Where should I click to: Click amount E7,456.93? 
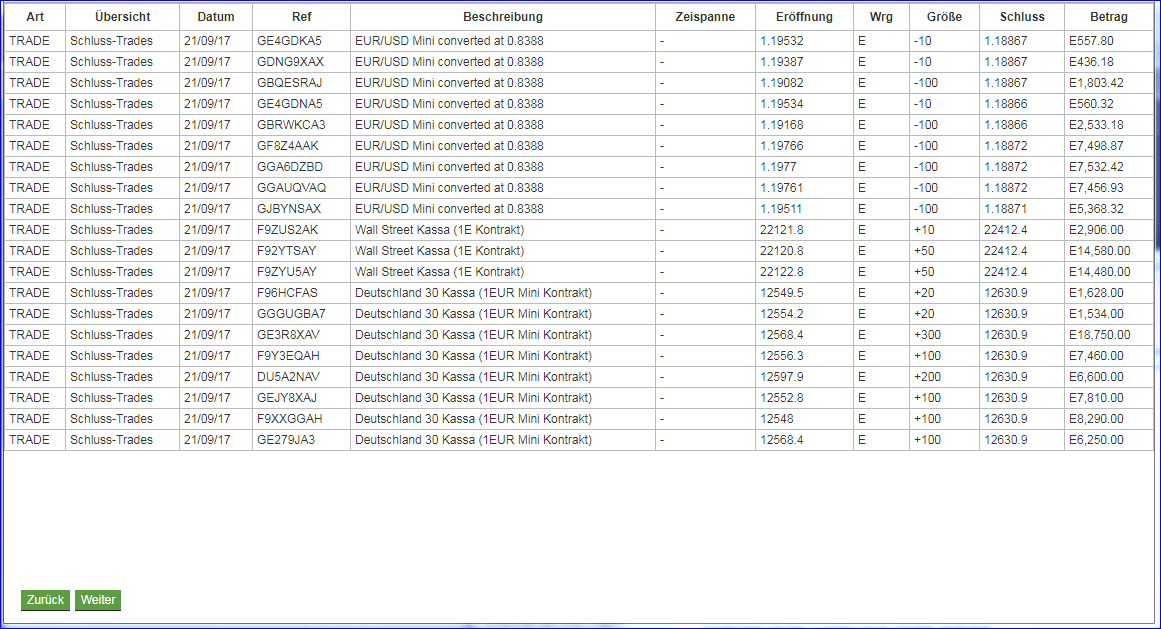click(x=1096, y=188)
